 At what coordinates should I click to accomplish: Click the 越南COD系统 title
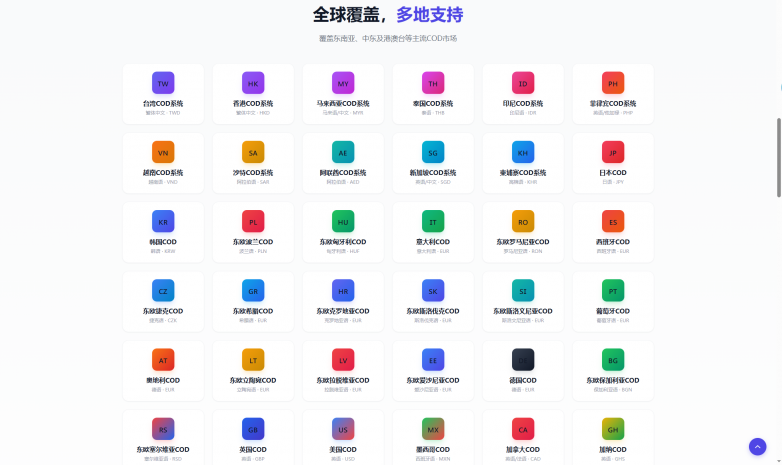tap(163, 173)
